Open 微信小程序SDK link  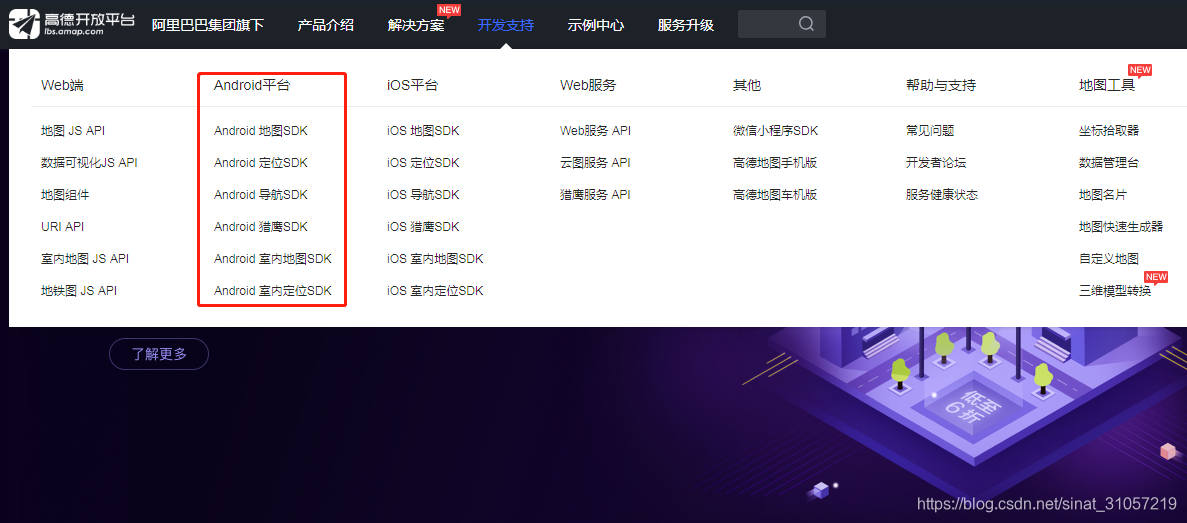(x=775, y=130)
